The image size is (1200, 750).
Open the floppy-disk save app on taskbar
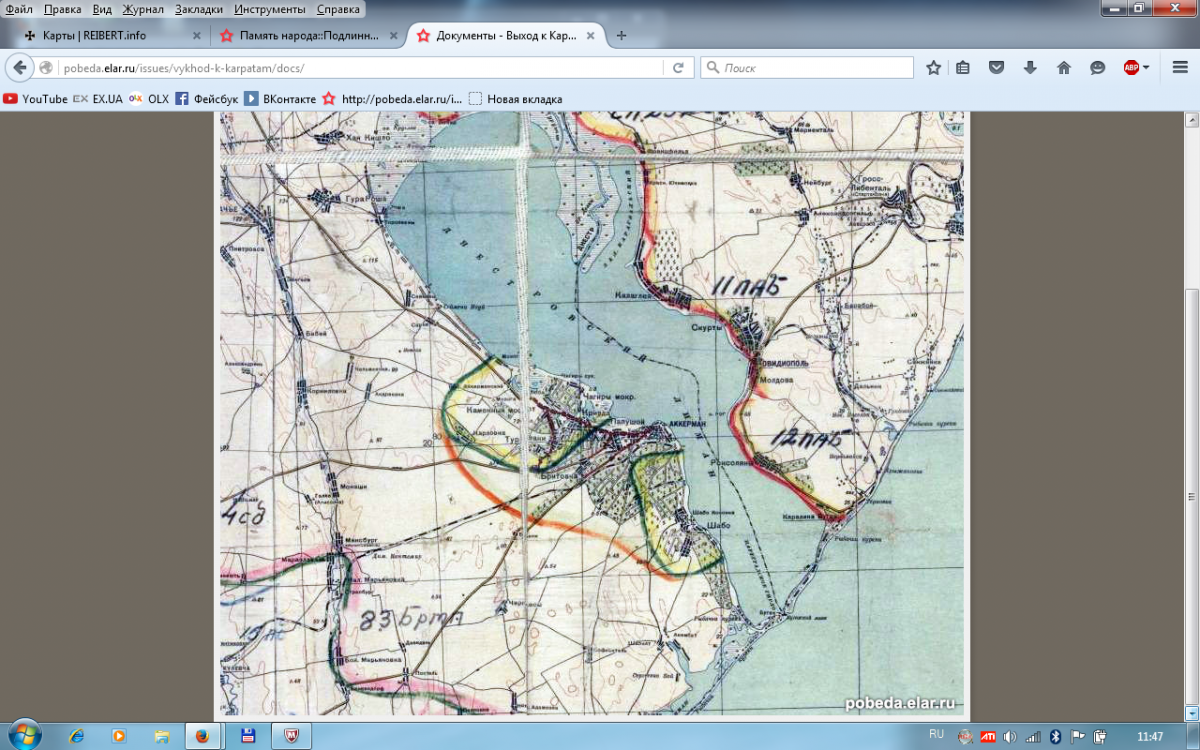coord(249,736)
